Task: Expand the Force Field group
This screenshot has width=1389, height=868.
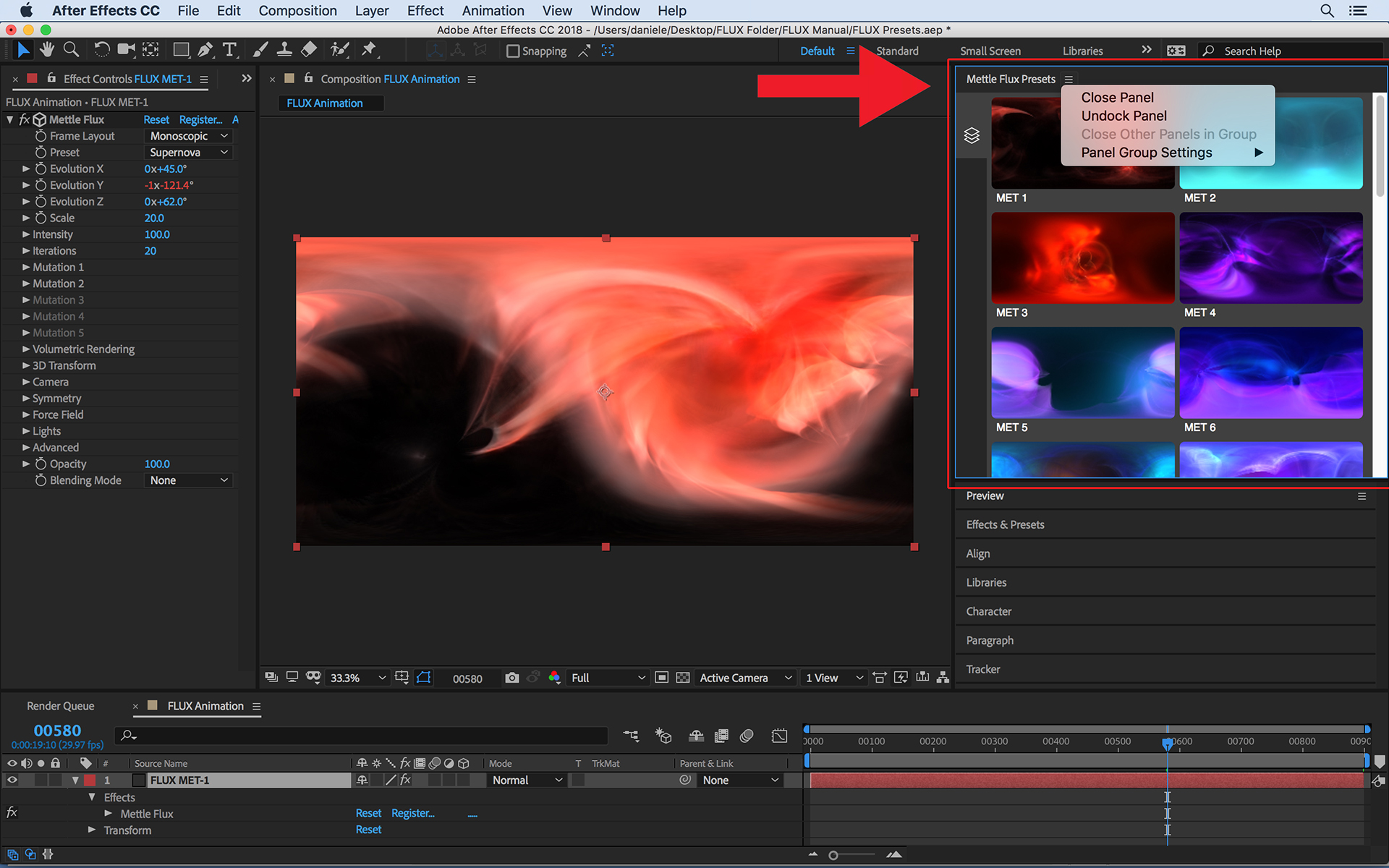Action: (26, 414)
